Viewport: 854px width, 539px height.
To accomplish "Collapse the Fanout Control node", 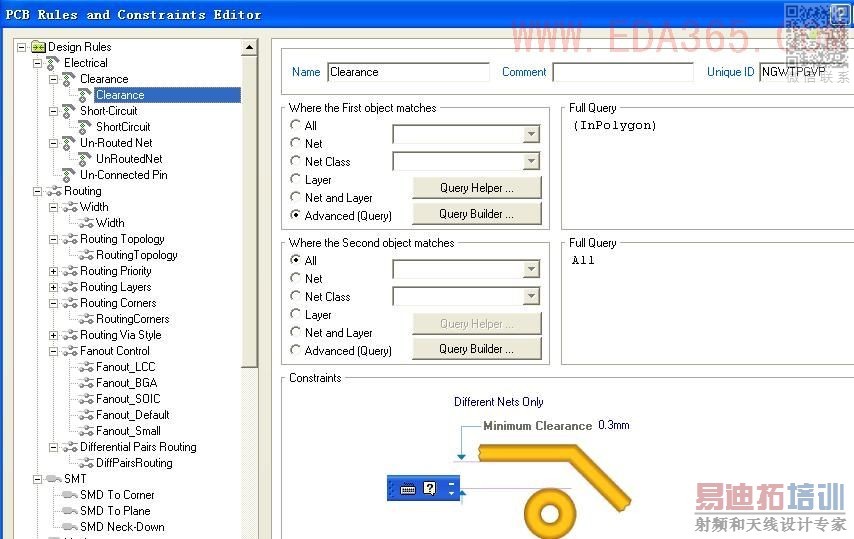I will pos(53,351).
